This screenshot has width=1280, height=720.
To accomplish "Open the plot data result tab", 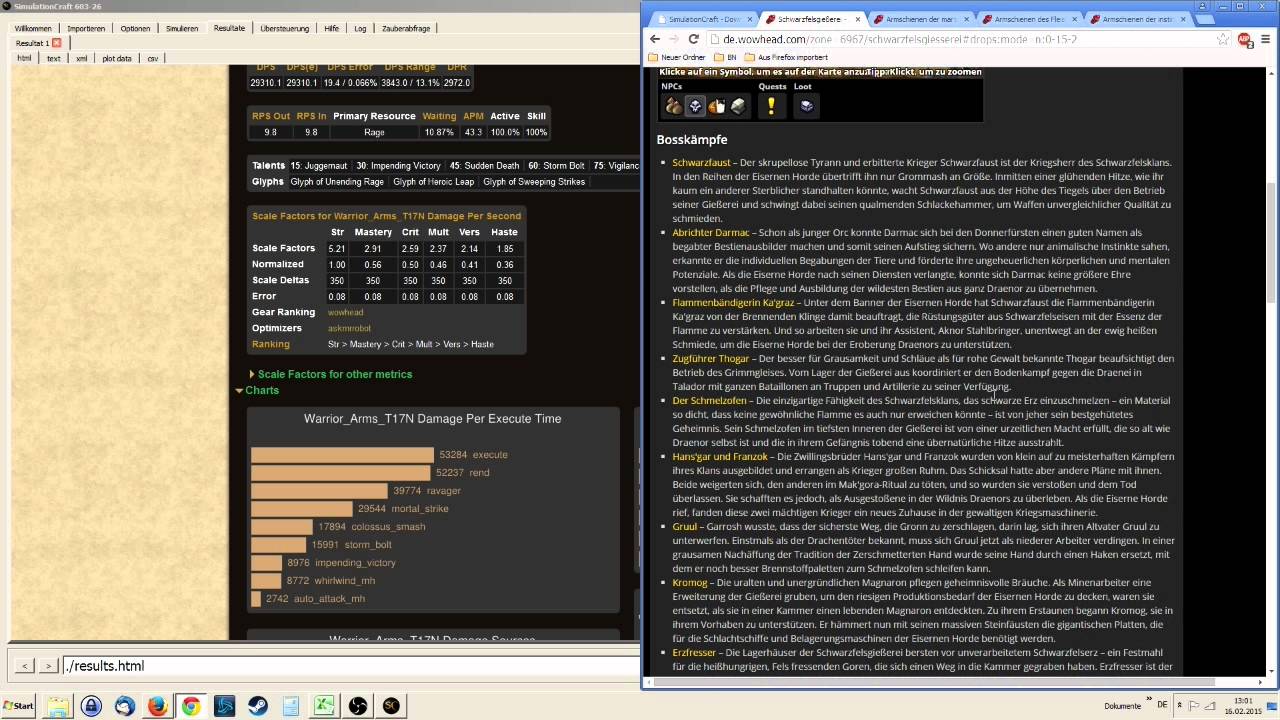I will pyautogui.click(x=117, y=58).
